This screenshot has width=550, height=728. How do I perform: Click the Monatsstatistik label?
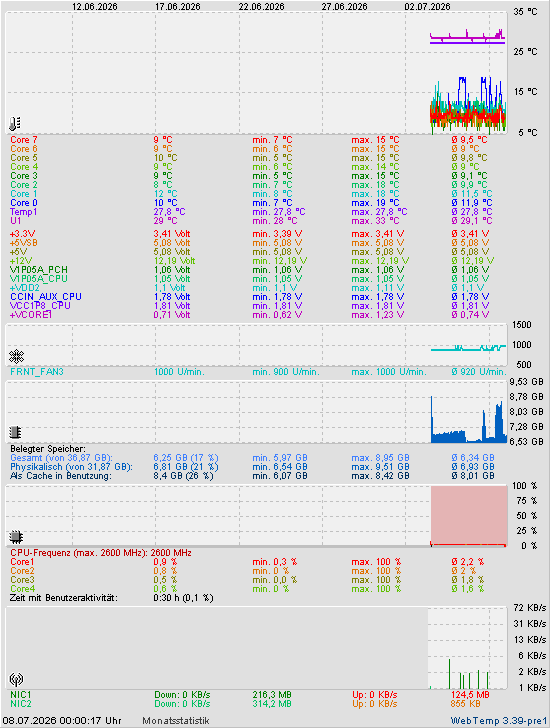click(x=176, y=721)
